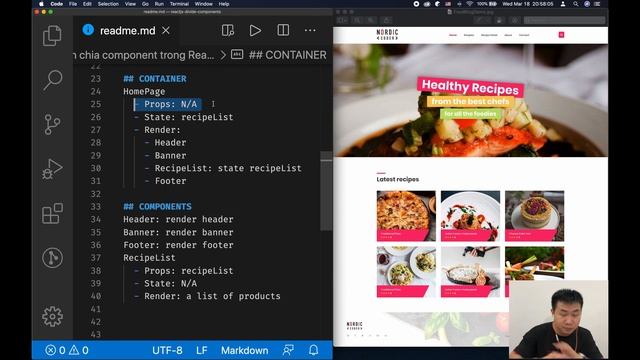640x360 pixels.
Task: Open the Code application menu
Action: (x=56, y=4)
